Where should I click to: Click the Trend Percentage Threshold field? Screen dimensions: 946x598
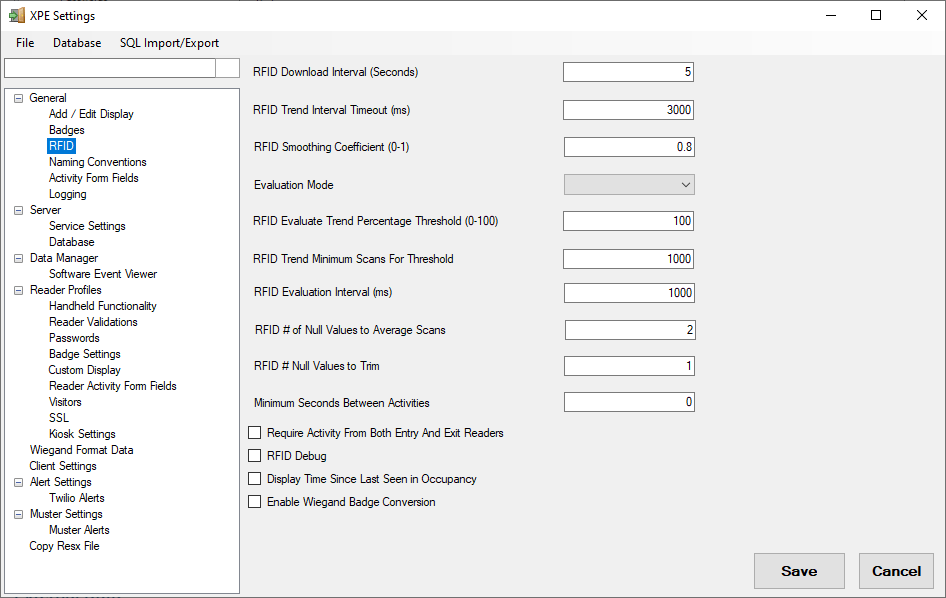click(628, 221)
